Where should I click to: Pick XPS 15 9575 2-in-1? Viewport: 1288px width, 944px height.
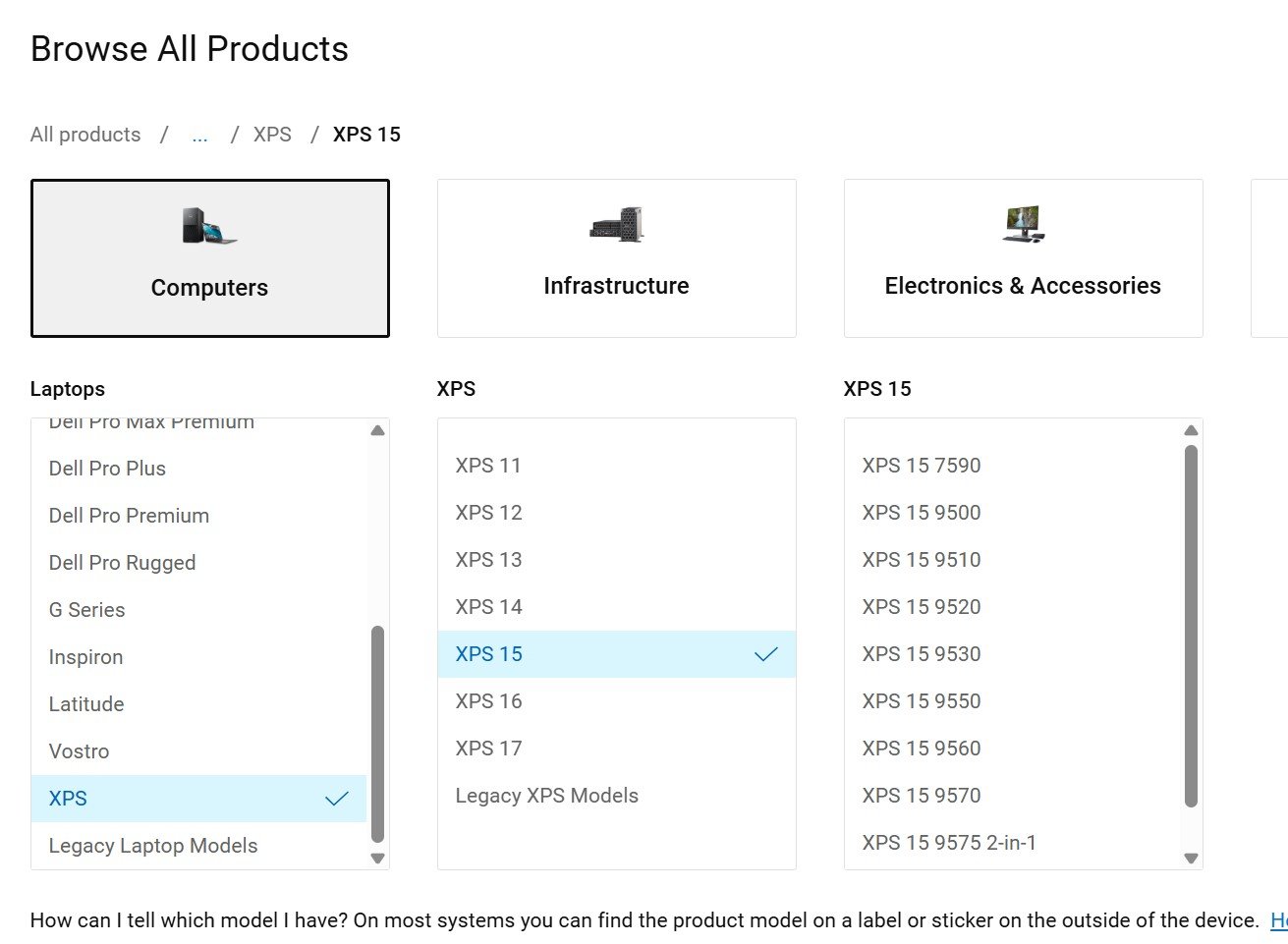[x=948, y=843]
